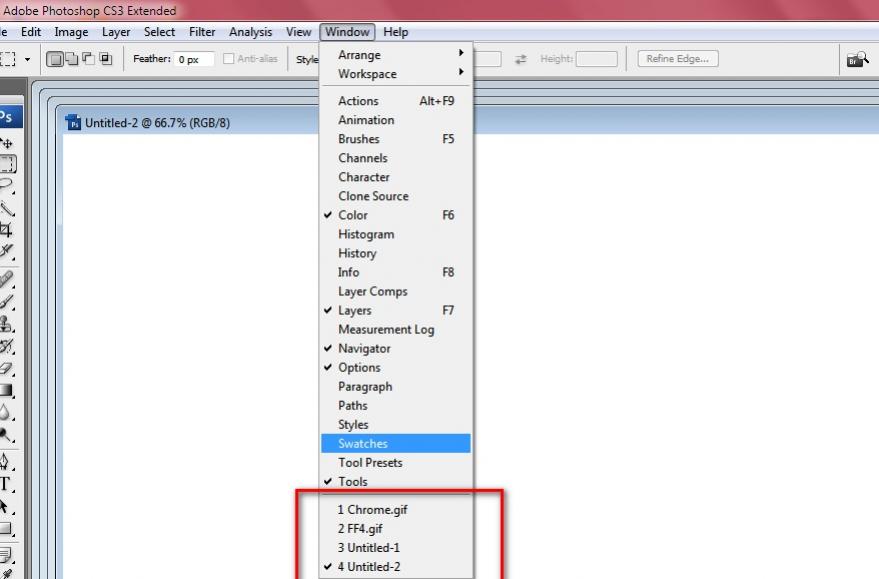Expand the Arrange submenu
Viewport: 879px width, 579px height.
396,55
